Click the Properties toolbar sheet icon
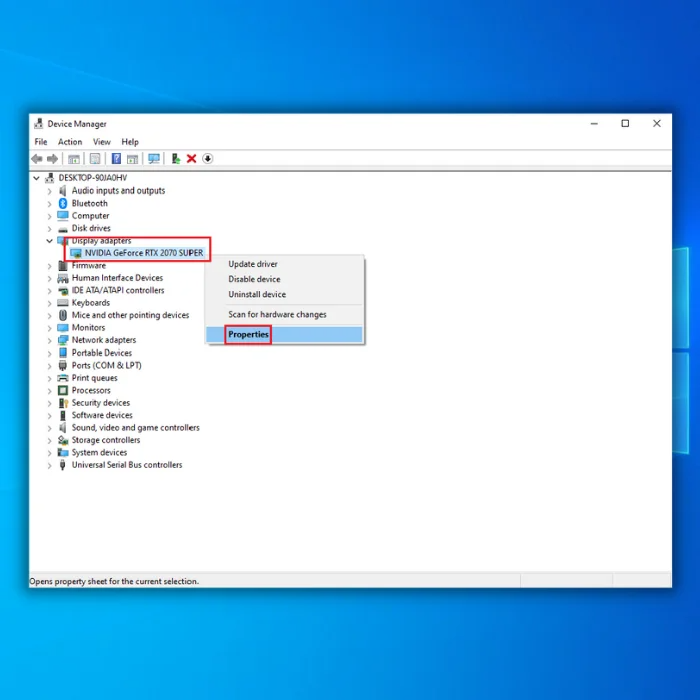 click(x=95, y=158)
